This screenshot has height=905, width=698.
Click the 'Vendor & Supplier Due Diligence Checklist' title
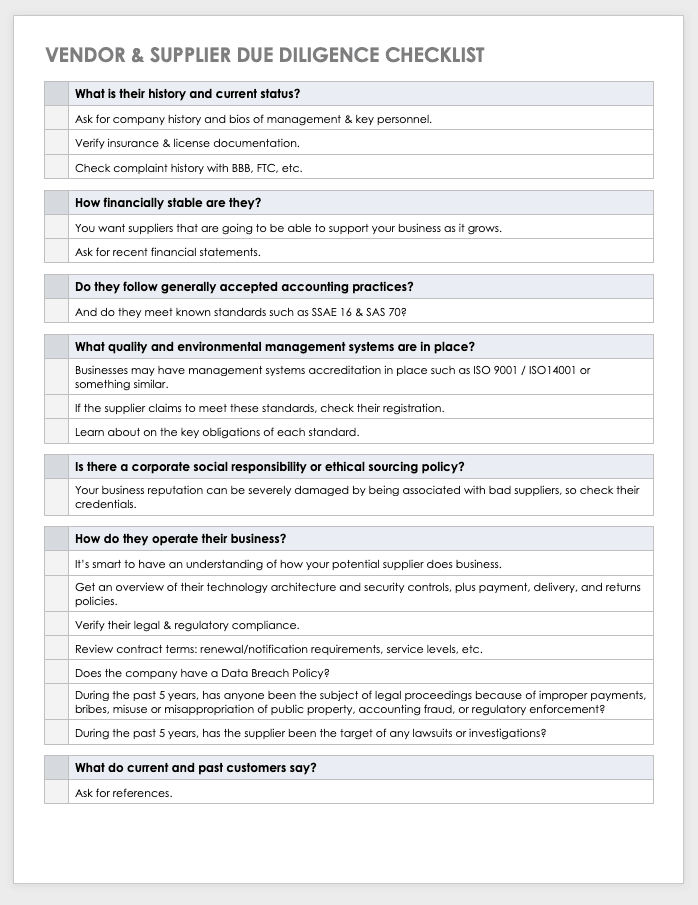(x=265, y=55)
